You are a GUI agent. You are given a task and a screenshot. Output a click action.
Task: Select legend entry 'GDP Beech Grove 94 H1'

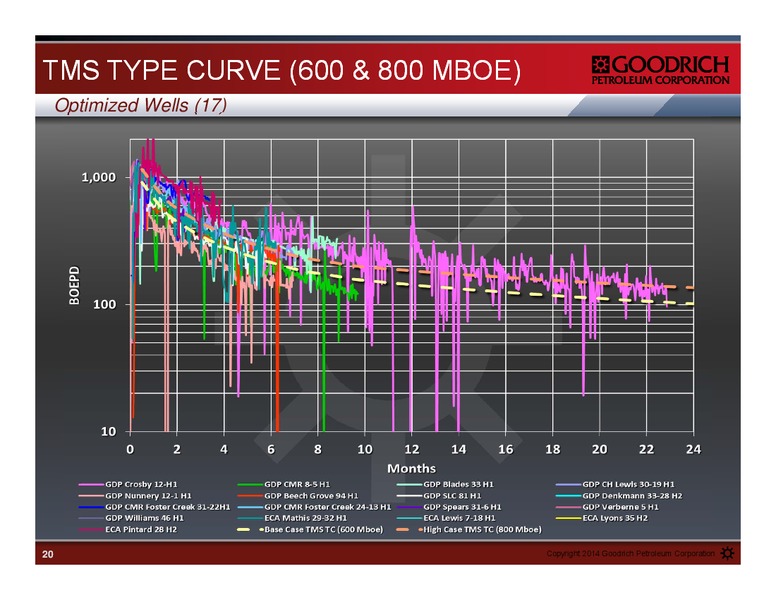[x=298, y=496]
